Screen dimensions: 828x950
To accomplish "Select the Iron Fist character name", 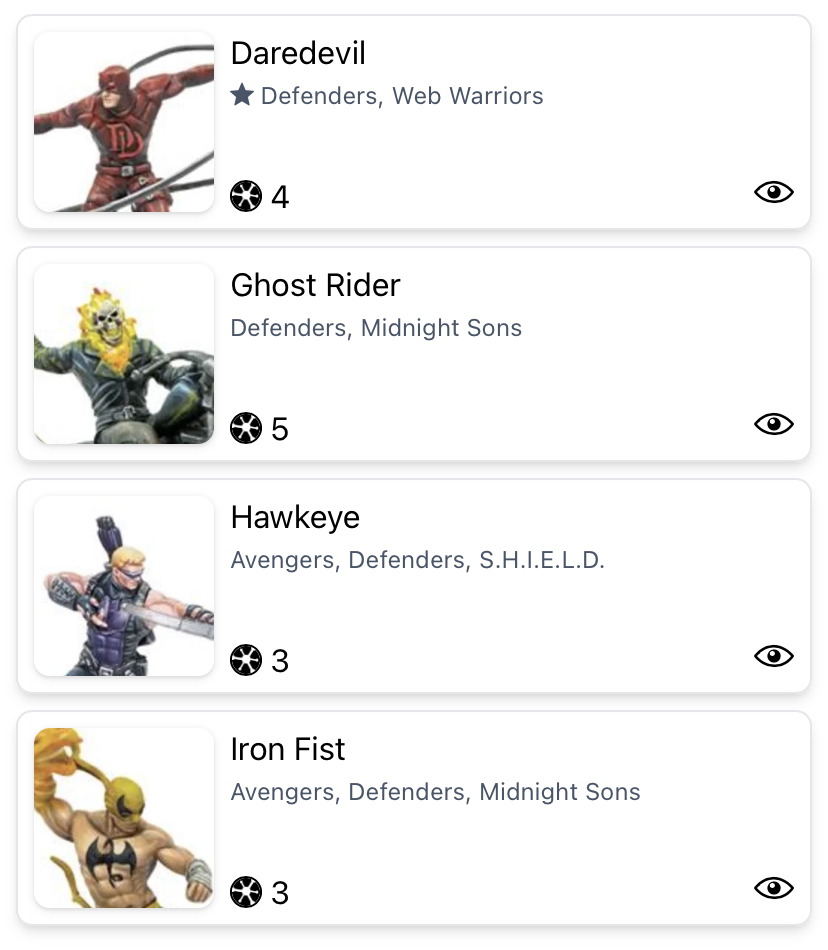I will coord(288,749).
